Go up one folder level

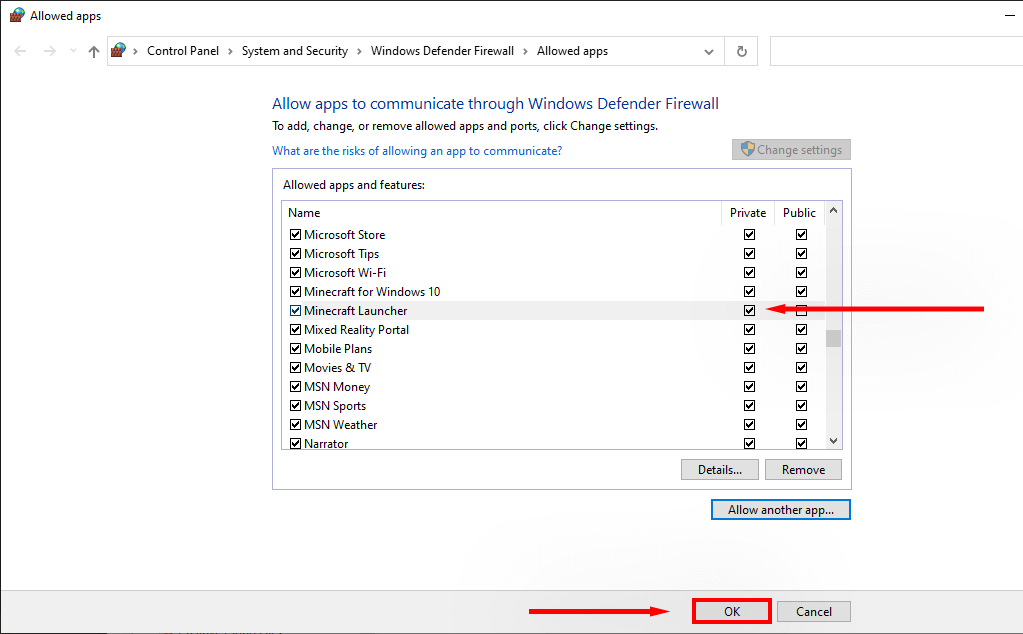[94, 51]
